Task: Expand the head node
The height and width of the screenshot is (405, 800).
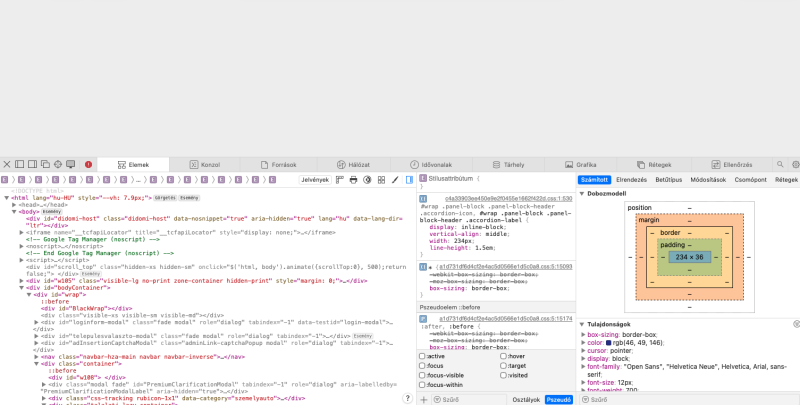Action: [14, 205]
